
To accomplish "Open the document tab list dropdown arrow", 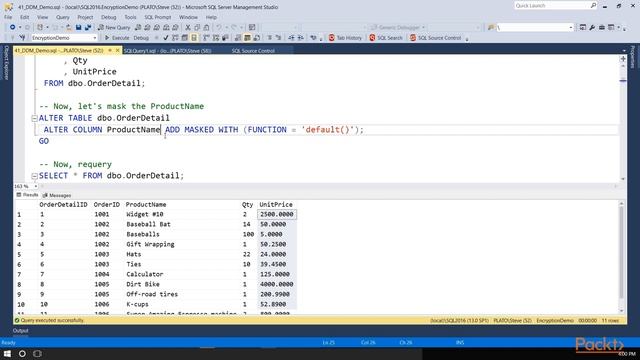I will 624,51.
